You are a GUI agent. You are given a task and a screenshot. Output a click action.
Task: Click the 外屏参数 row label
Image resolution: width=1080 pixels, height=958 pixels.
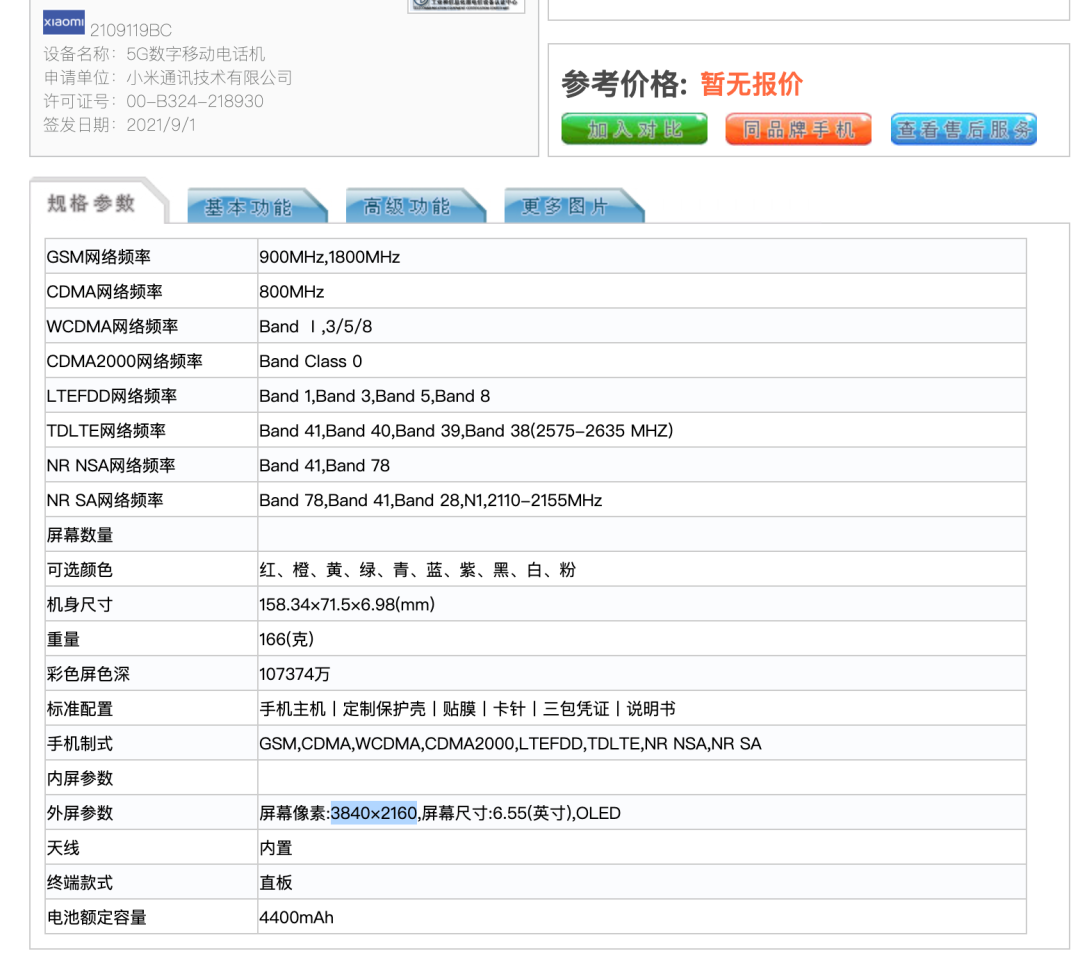coord(80,813)
